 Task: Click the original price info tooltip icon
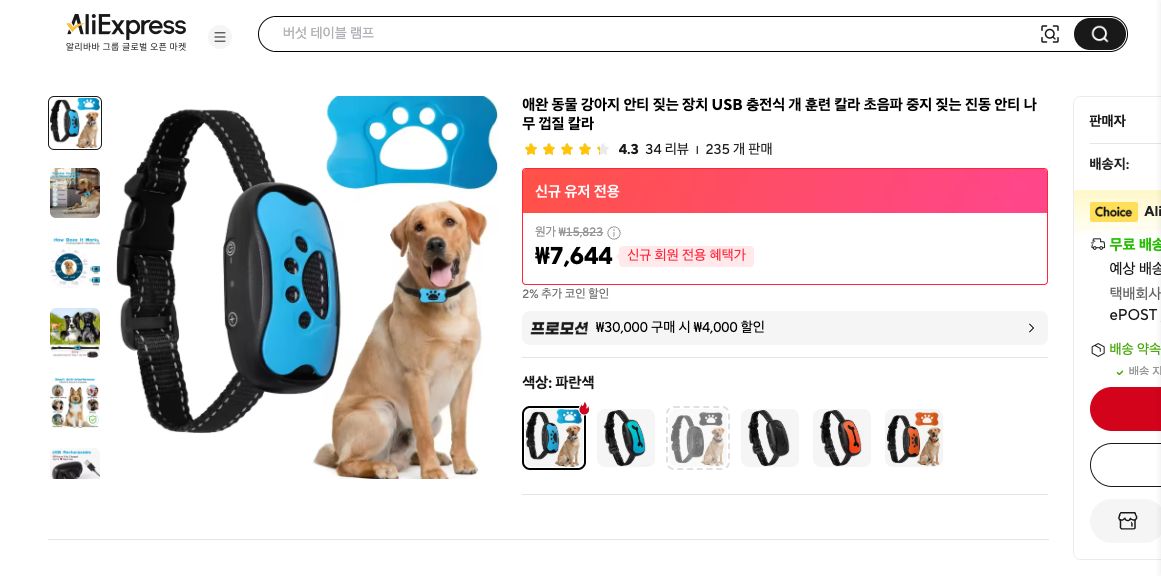tap(613, 232)
